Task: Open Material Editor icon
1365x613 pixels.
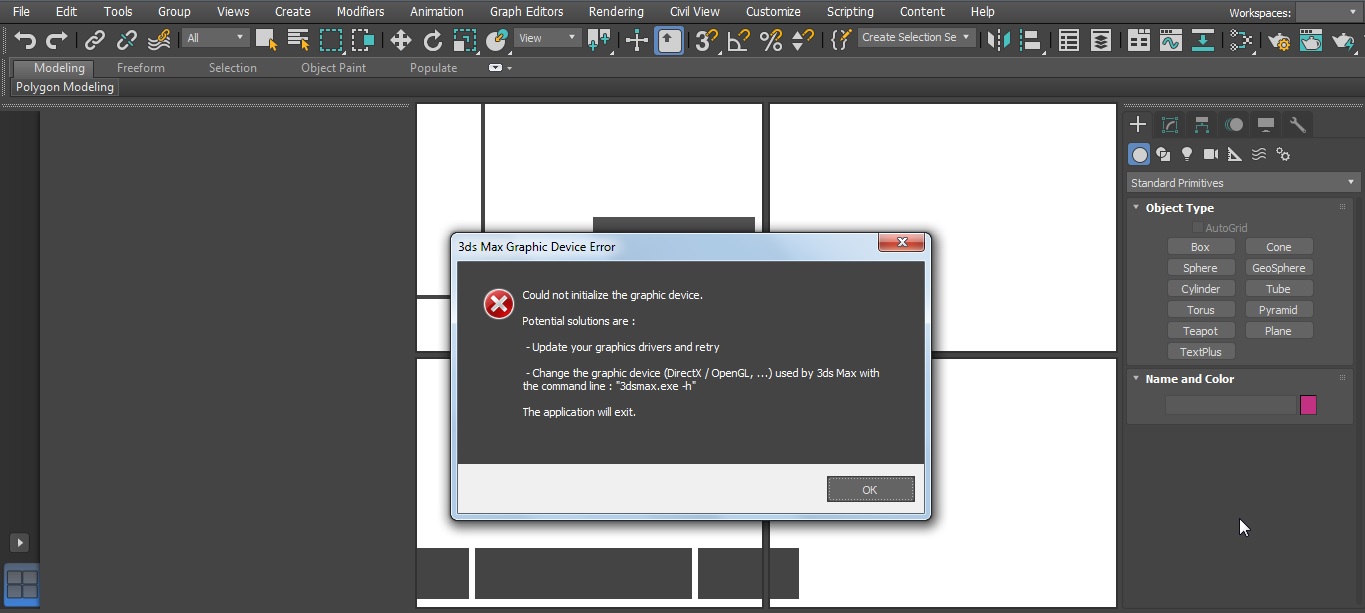Action: click(x=1241, y=40)
